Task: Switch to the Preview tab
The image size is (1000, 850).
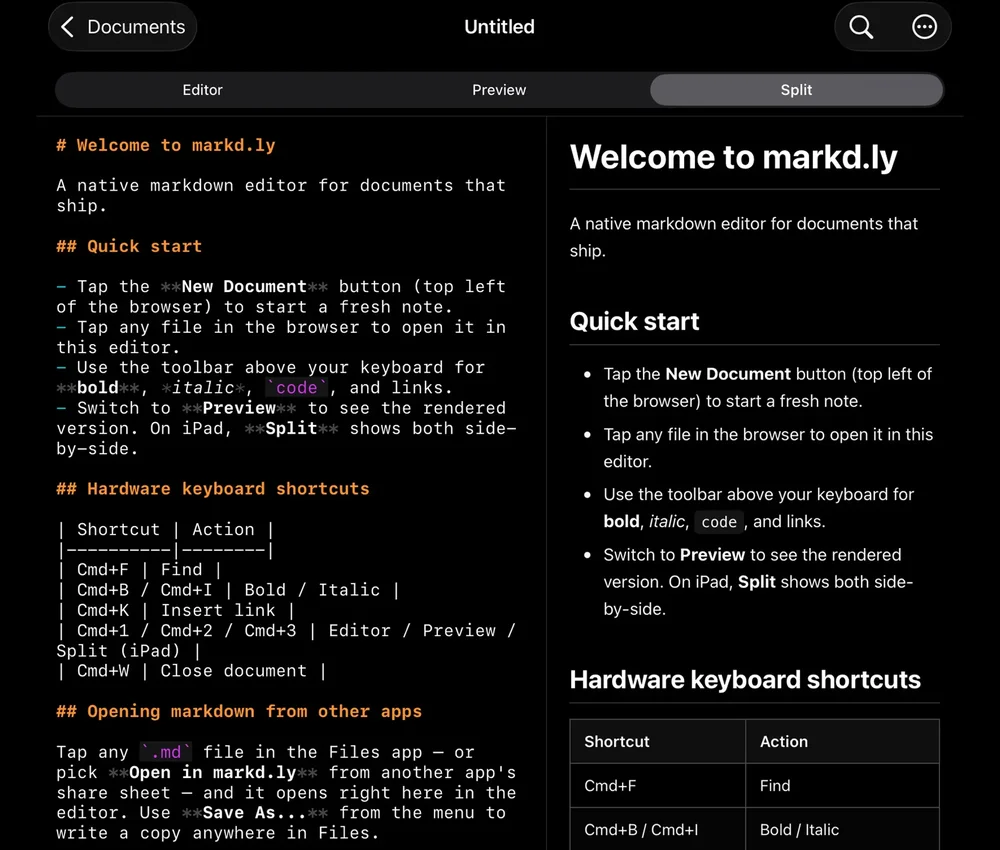Action: [499, 90]
